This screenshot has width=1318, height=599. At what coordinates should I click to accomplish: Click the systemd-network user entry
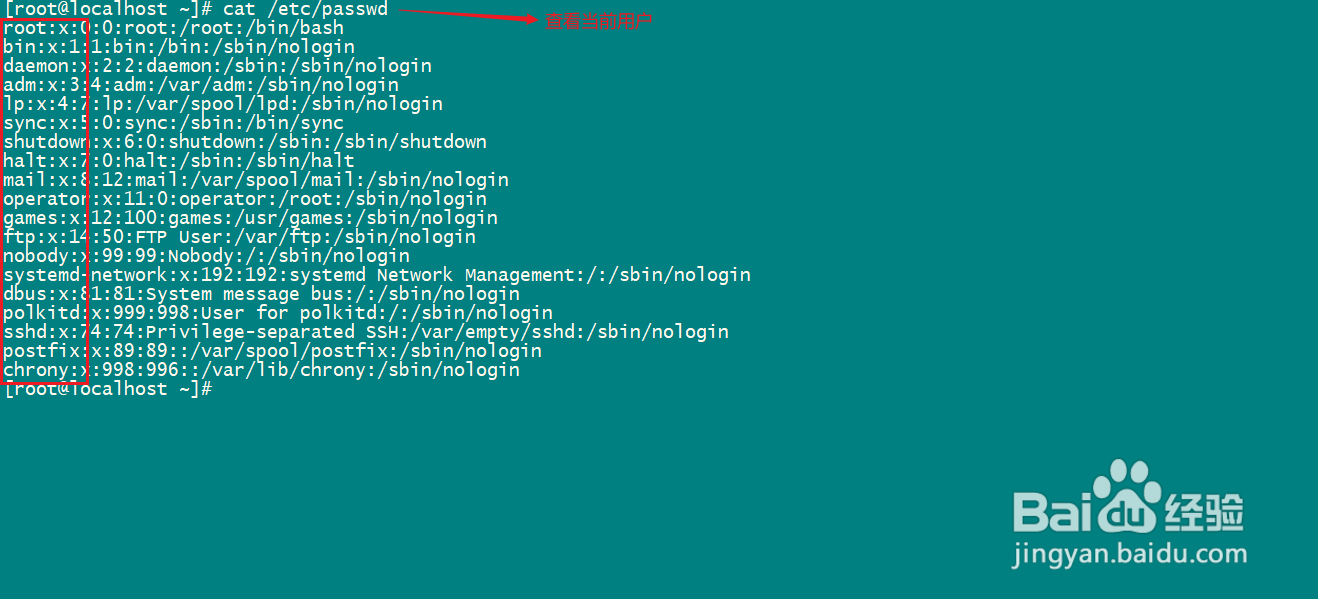click(x=377, y=275)
